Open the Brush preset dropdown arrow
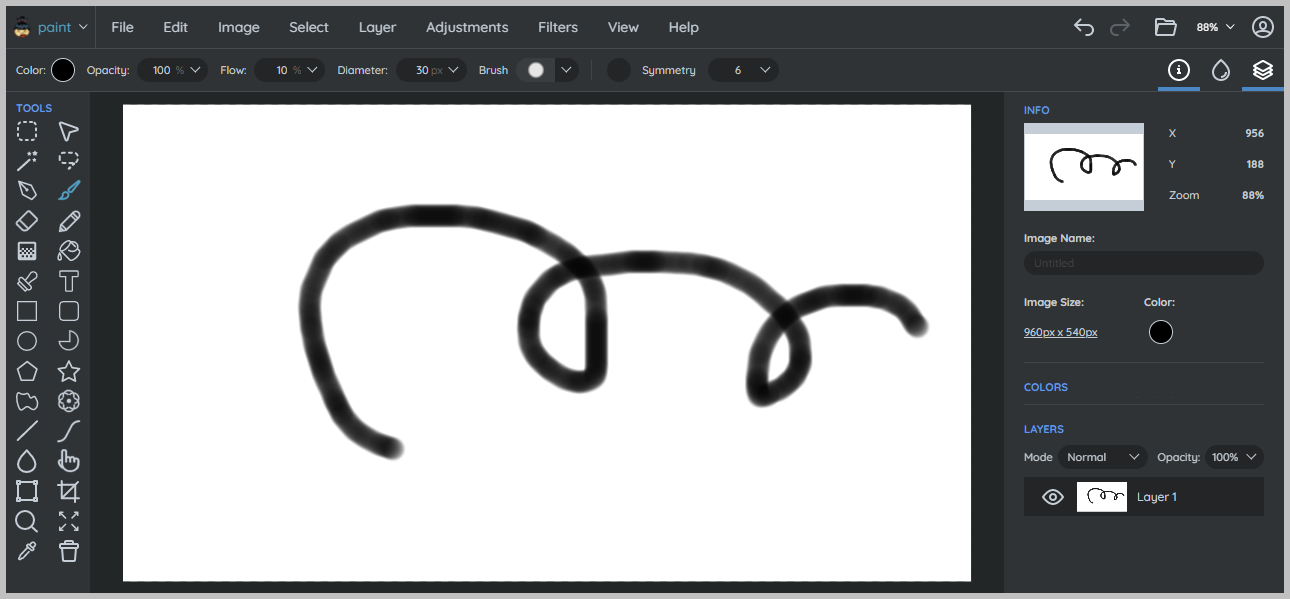 [567, 70]
